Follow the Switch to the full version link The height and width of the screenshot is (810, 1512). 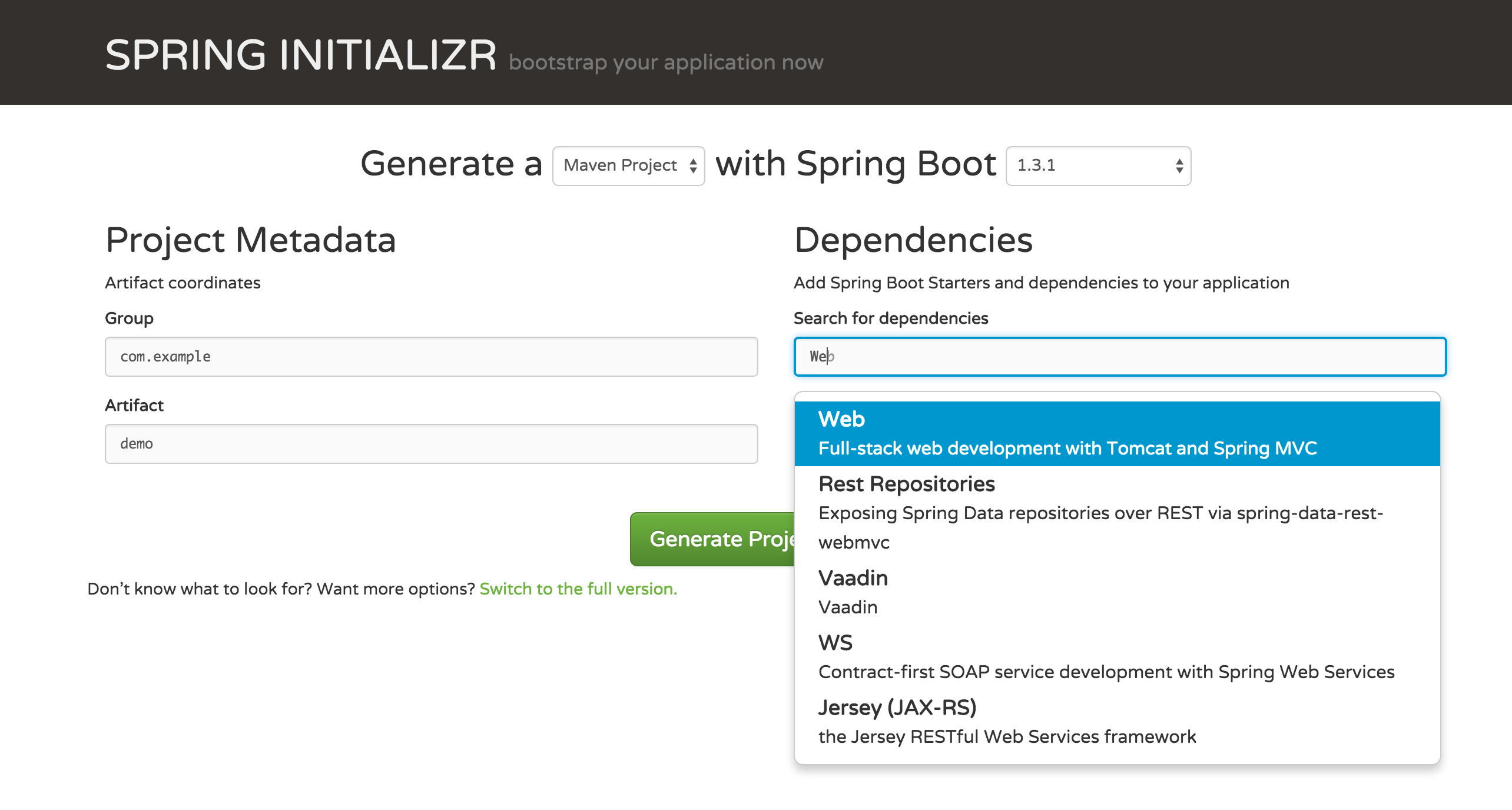(x=578, y=589)
